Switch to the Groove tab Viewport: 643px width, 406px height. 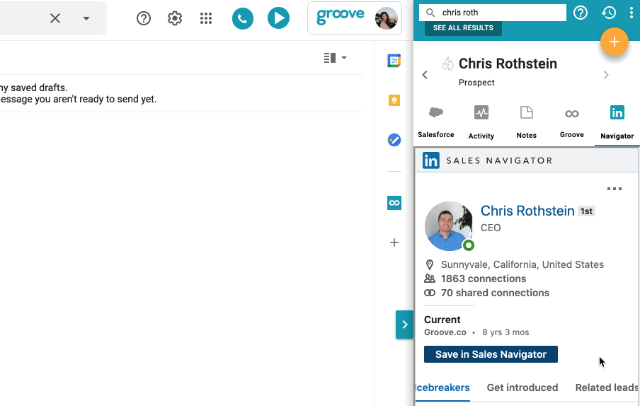[572, 122]
